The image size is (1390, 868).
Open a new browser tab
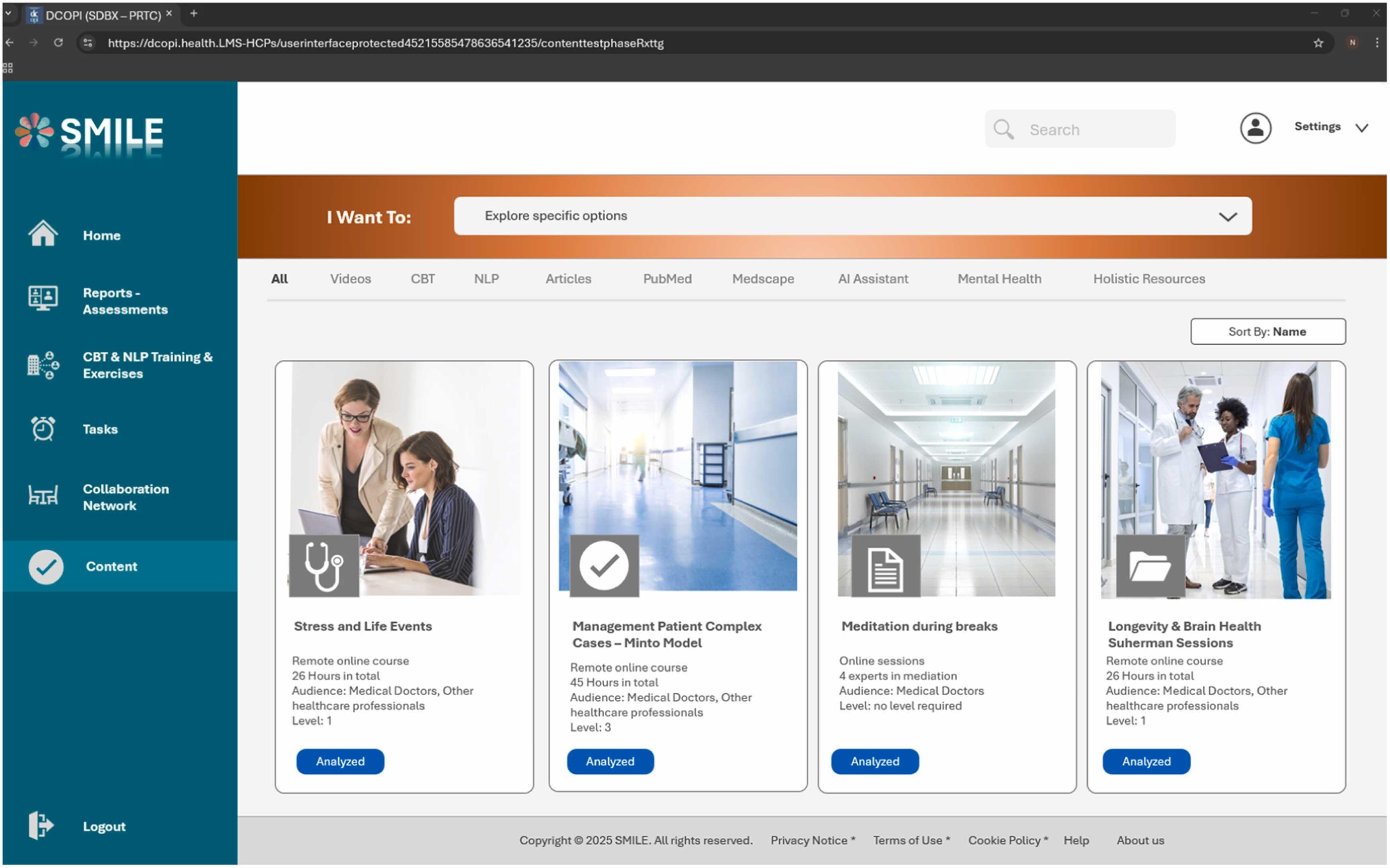194,13
